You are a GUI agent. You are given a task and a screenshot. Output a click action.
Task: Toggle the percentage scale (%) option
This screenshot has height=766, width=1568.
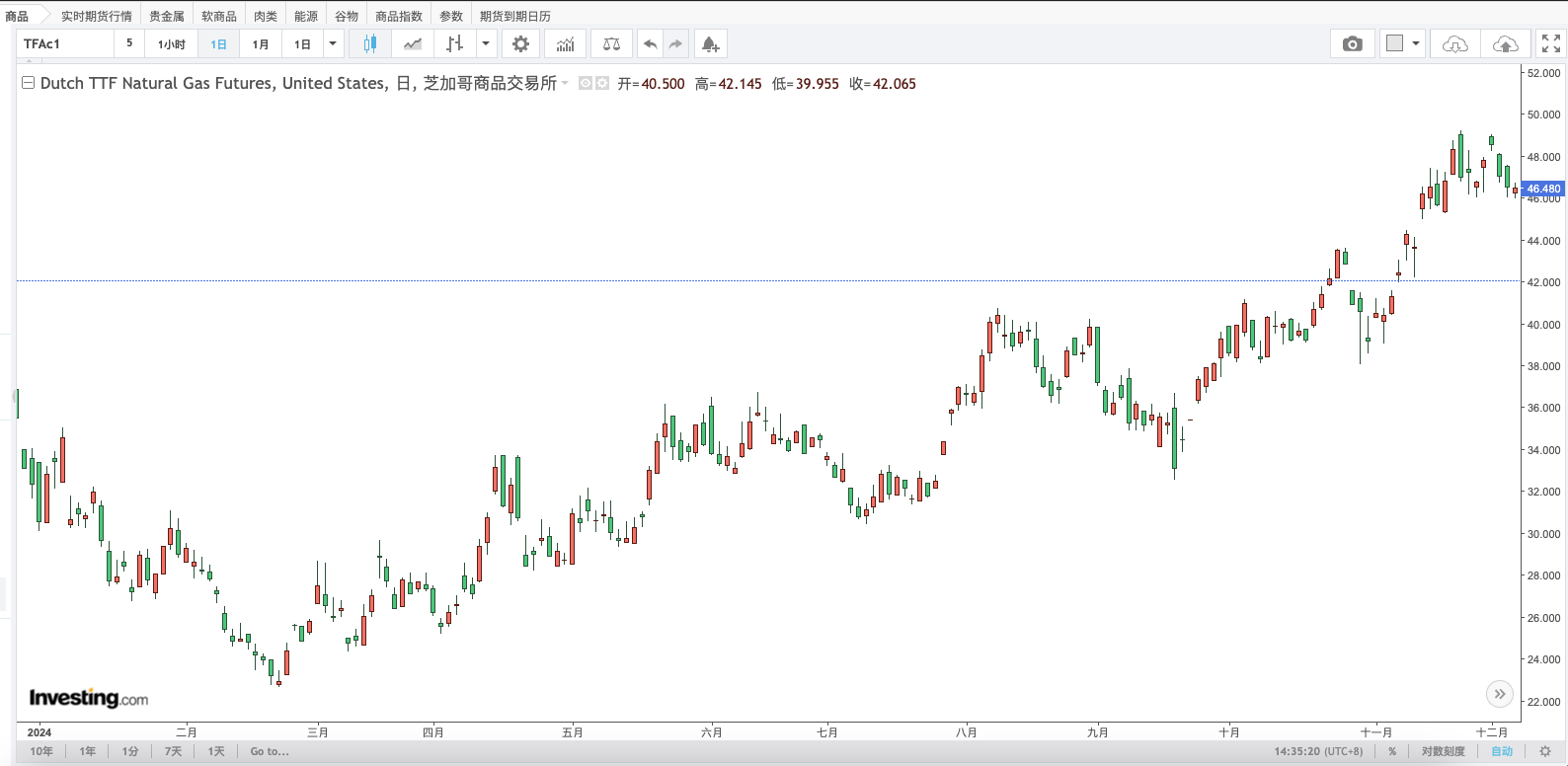coord(1392,751)
